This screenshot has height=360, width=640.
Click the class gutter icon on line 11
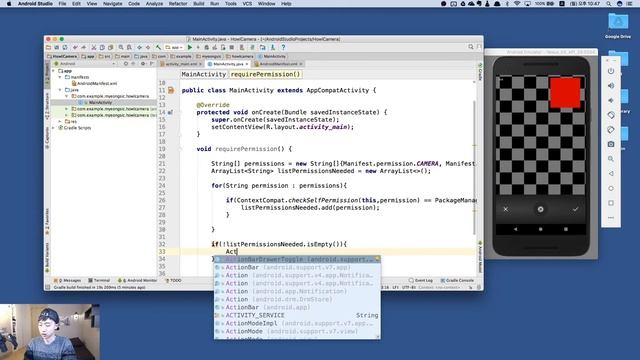(171, 90)
